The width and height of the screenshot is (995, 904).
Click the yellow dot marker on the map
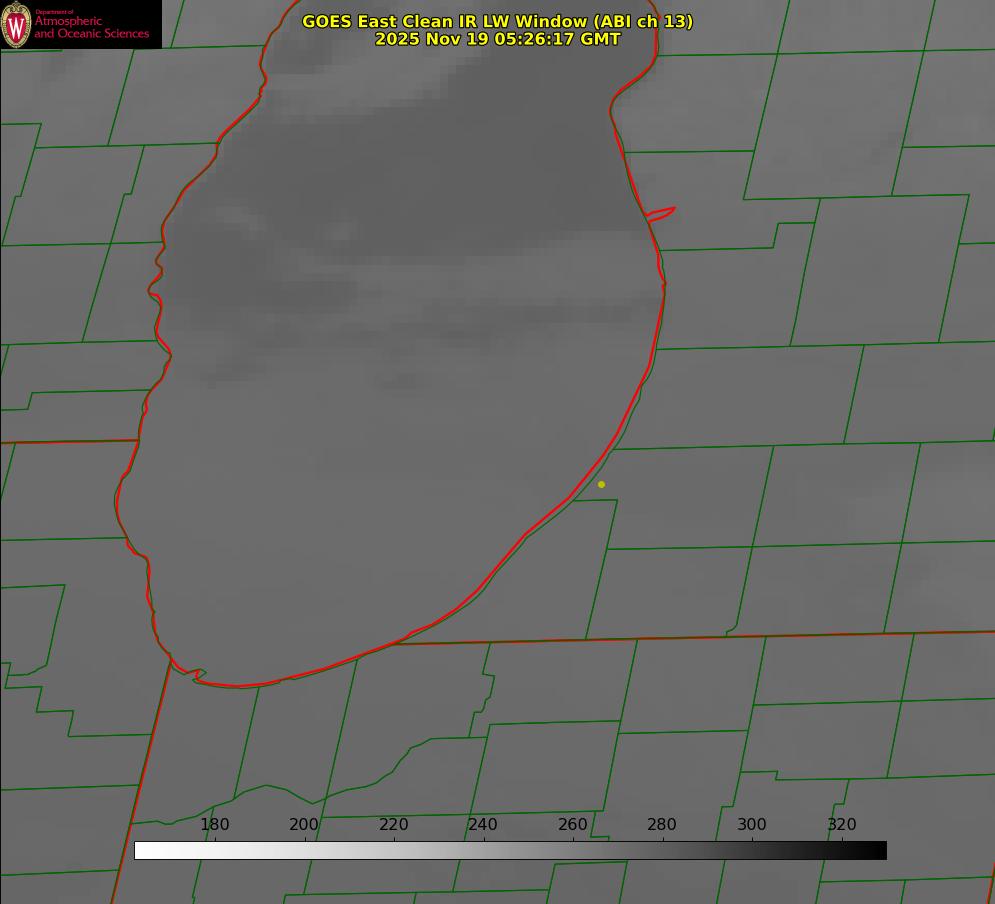[x=601, y=484]
